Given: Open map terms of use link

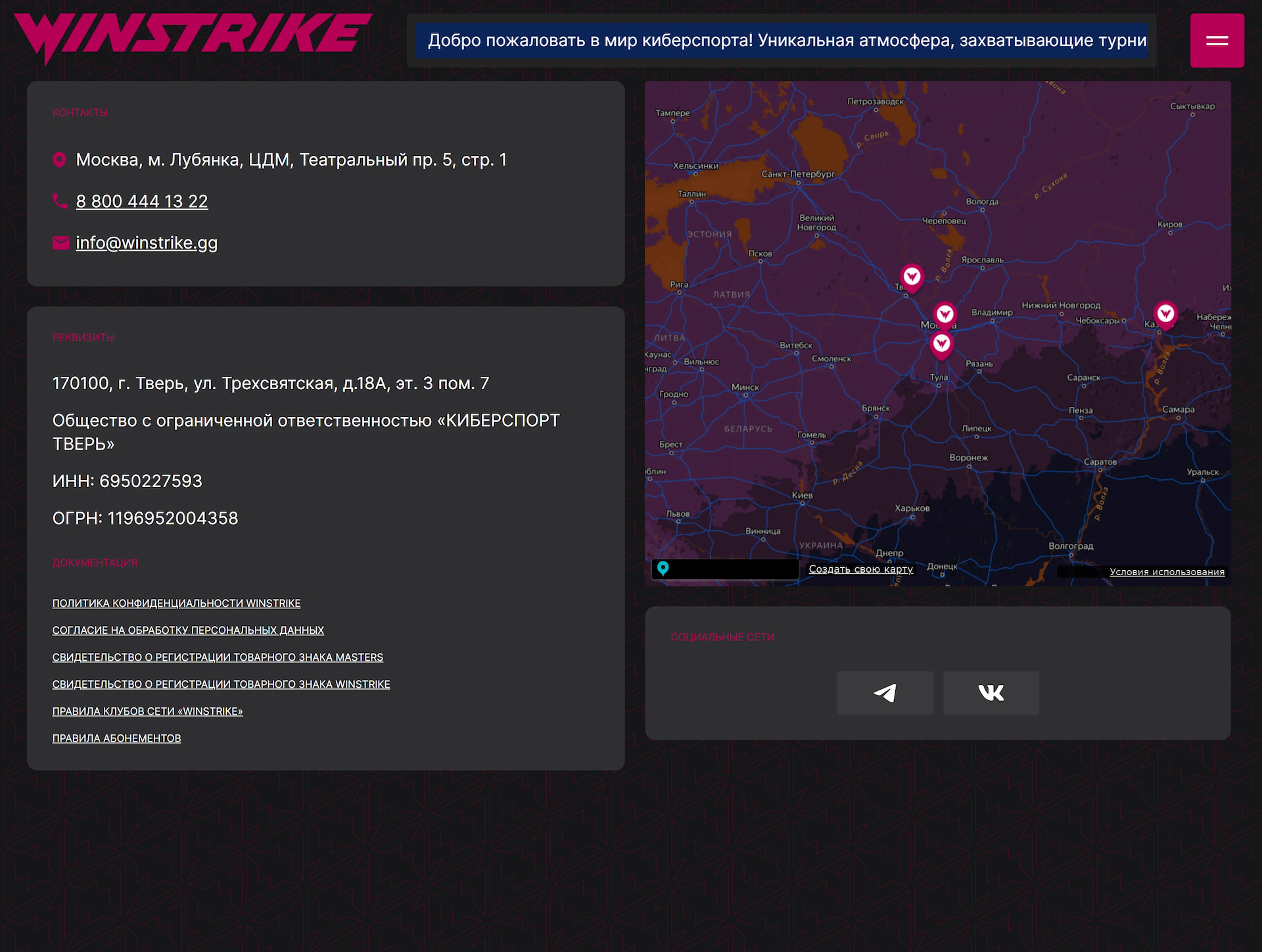Looking at the screenshot, I should click(1167, 571).
